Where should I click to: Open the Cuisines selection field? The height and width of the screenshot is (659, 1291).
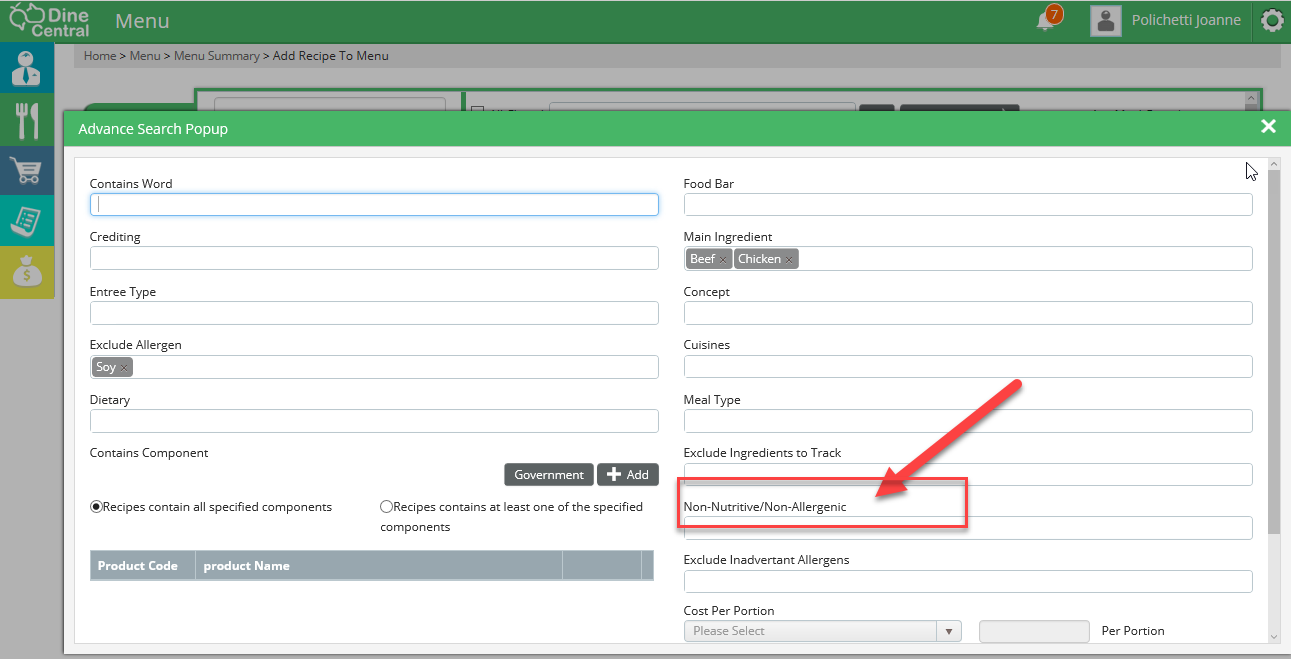pos(967,366)
